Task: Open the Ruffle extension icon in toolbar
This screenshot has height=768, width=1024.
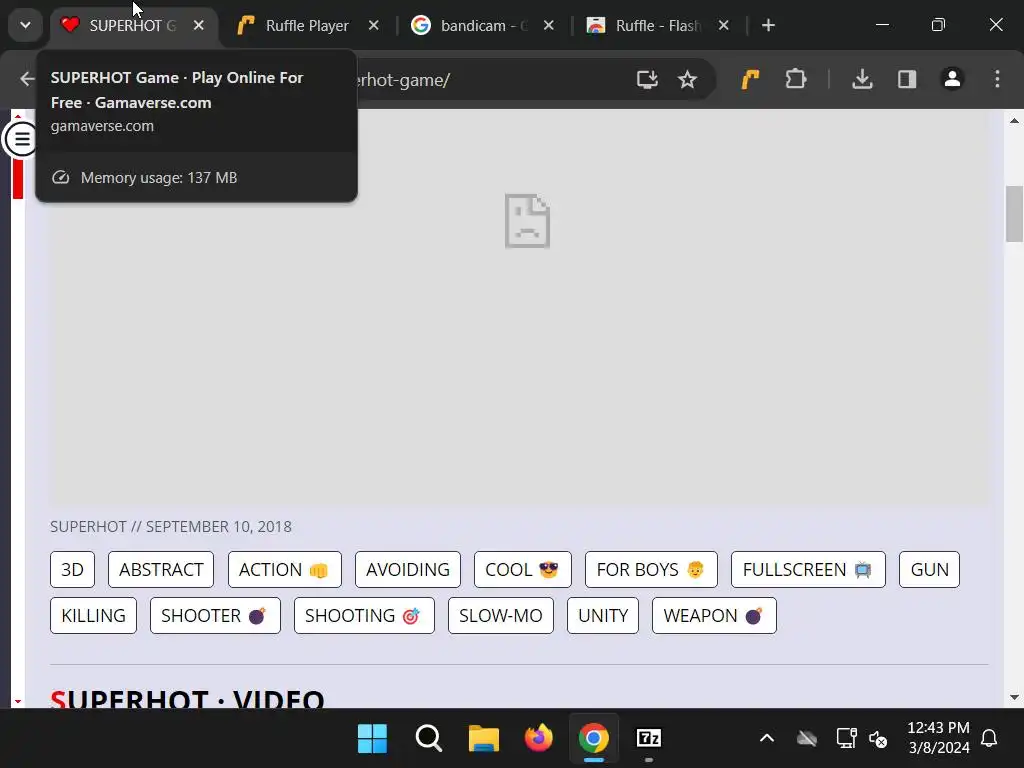Action: (x=750, y=80)
